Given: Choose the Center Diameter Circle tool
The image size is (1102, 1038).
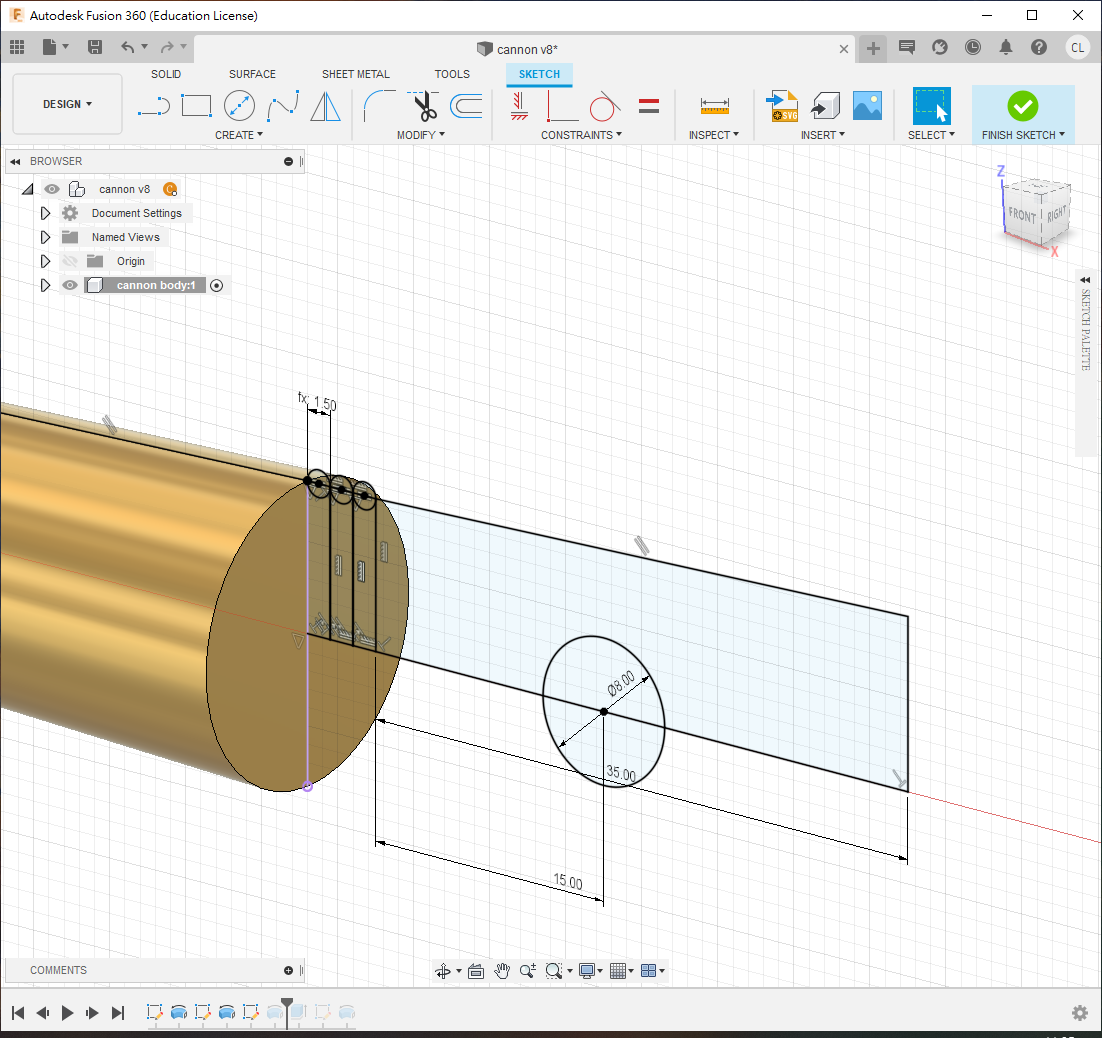Looking at the screenshot, I should 239,105.
